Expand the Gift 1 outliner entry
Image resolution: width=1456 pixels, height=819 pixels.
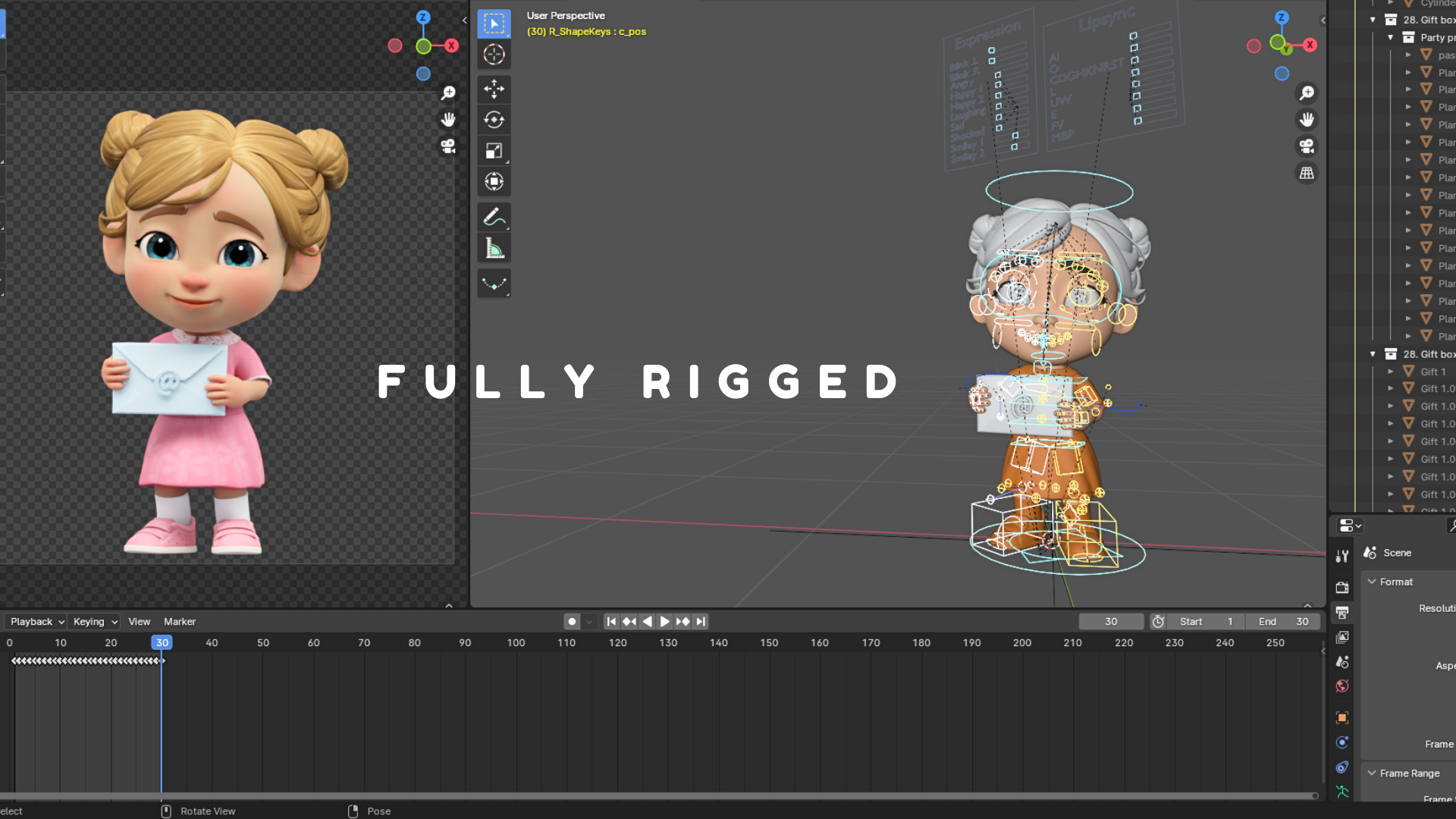(x=1392, y=372)
